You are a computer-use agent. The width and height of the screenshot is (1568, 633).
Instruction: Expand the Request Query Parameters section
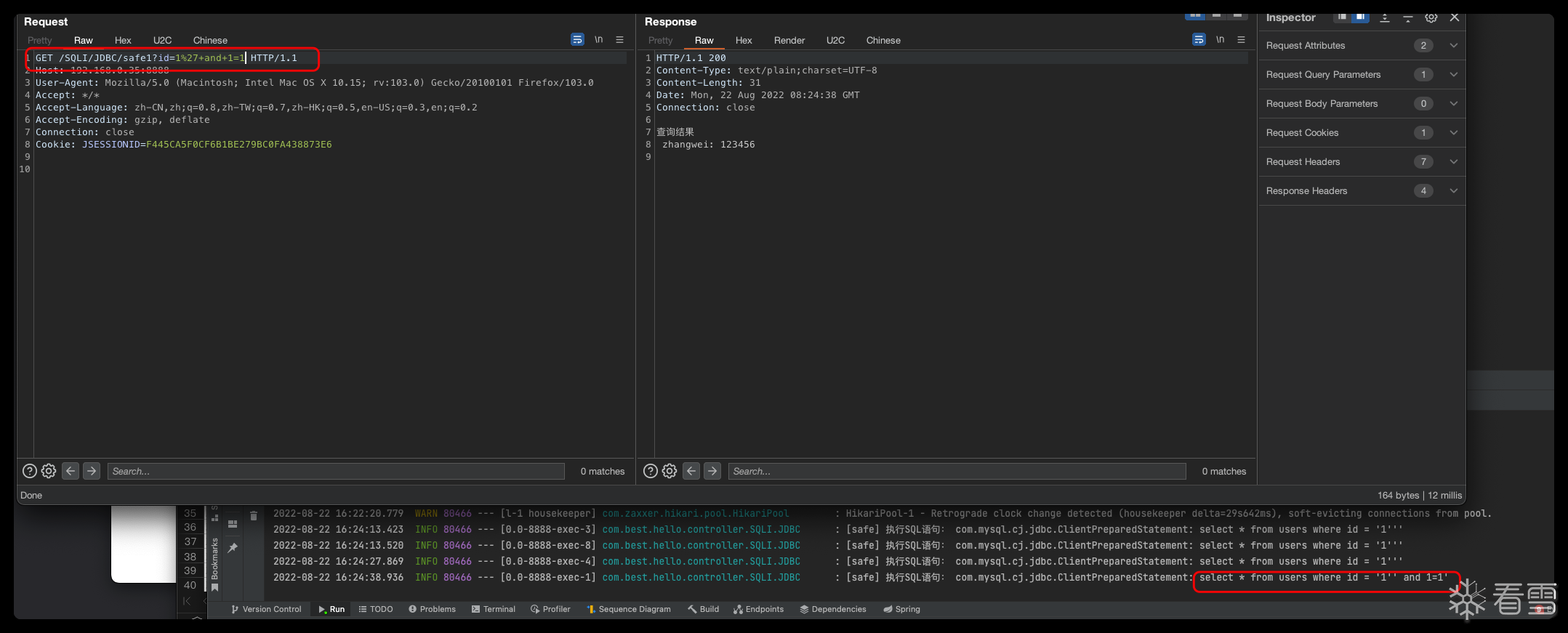pyautogui.click(x=1453, y=75)
